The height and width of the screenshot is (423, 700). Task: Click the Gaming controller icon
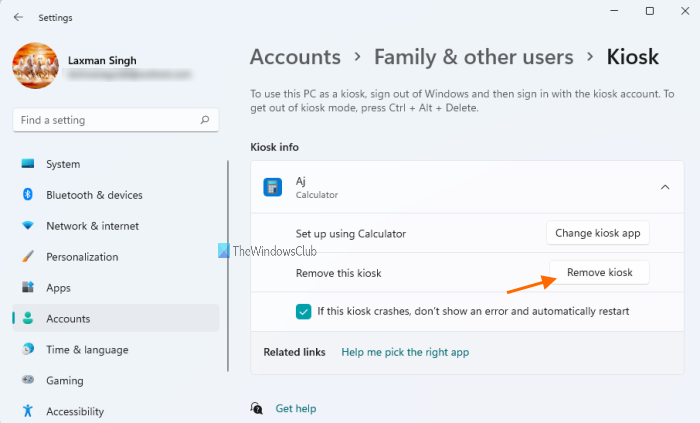point(28,381)
